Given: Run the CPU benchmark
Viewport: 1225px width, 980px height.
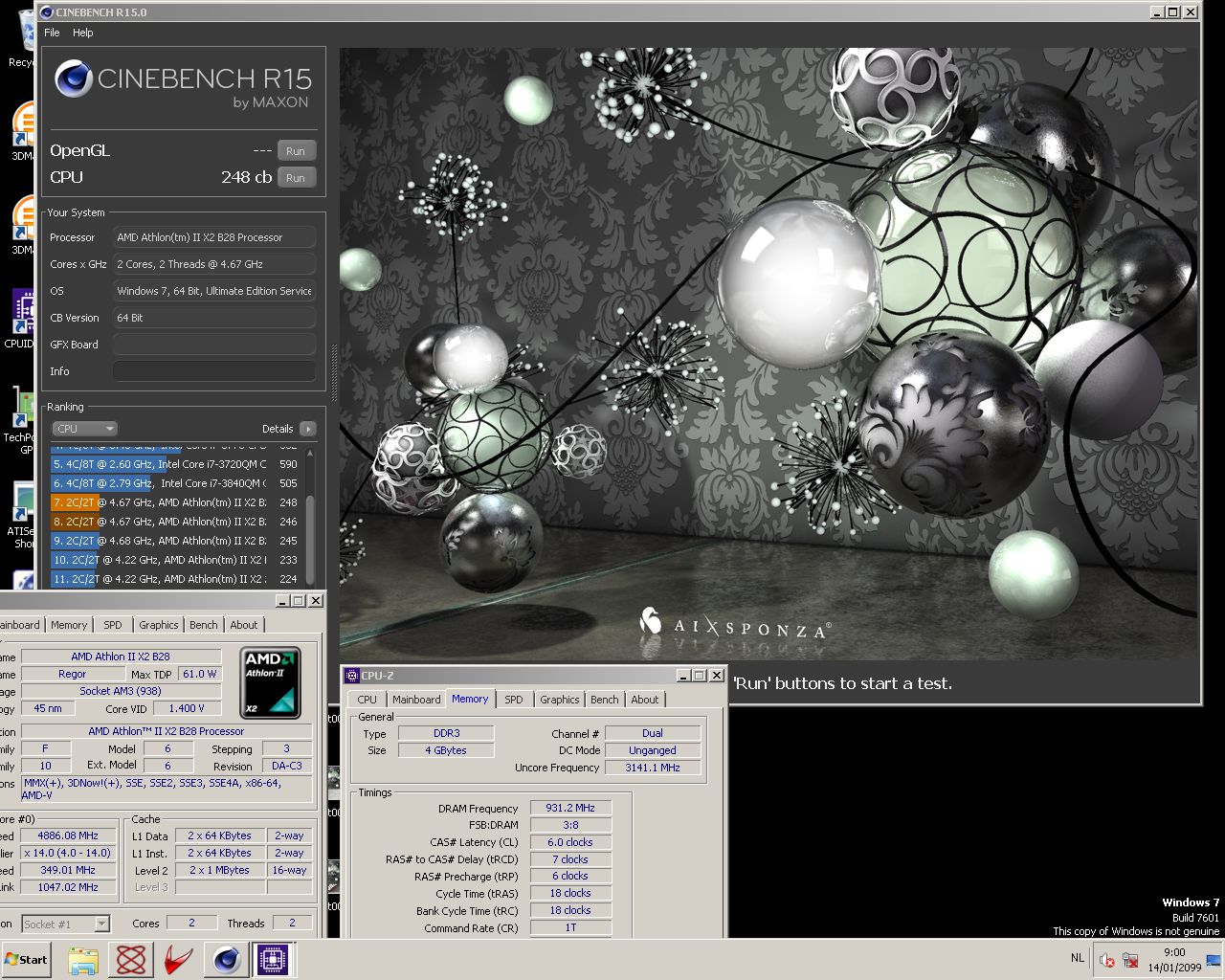Looking at the screenshot, I should point(296,178).
